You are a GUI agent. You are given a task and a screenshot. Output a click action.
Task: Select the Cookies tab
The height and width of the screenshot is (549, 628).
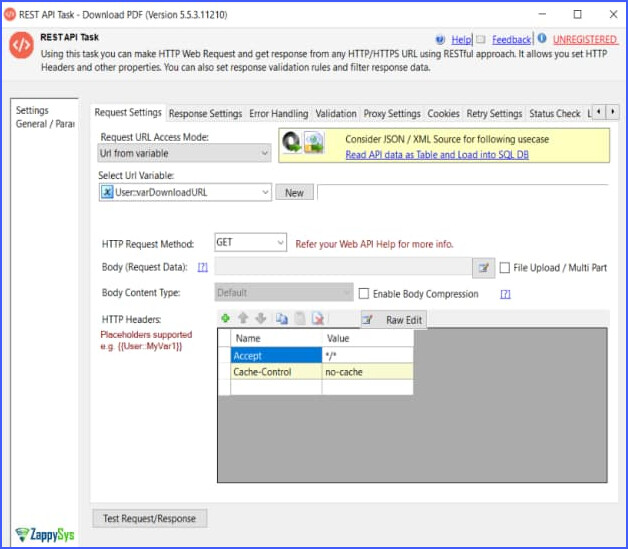point(443,114)
